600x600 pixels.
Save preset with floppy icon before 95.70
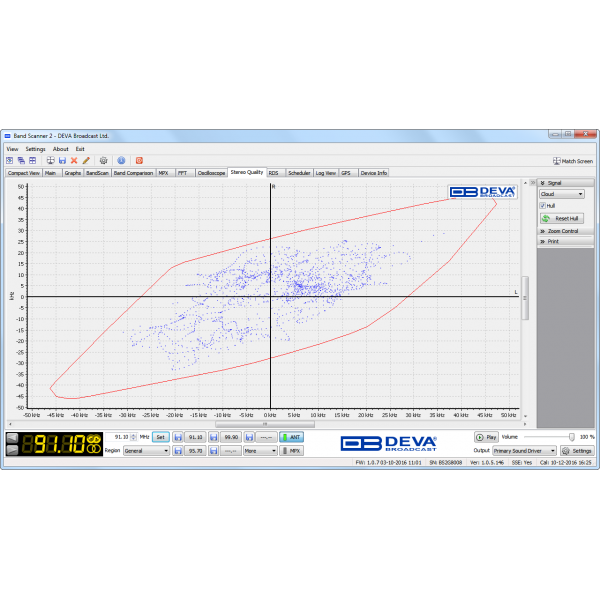pyautogui.click(x=178, y=451)
